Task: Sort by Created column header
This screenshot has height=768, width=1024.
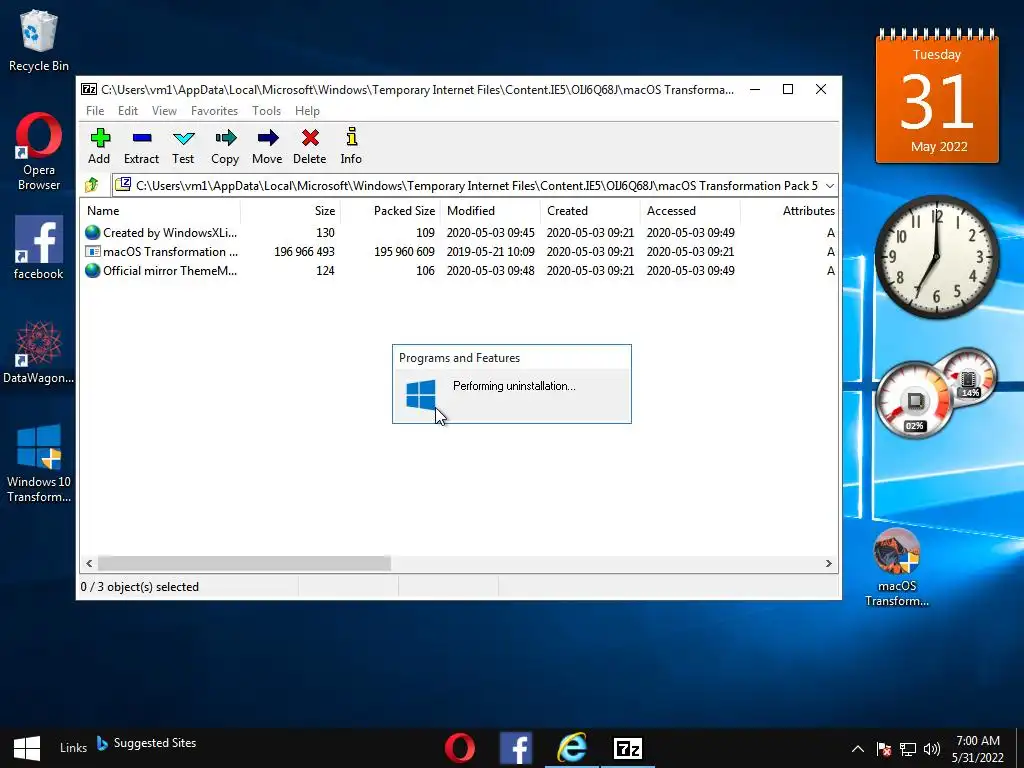Action: [590, 211]
